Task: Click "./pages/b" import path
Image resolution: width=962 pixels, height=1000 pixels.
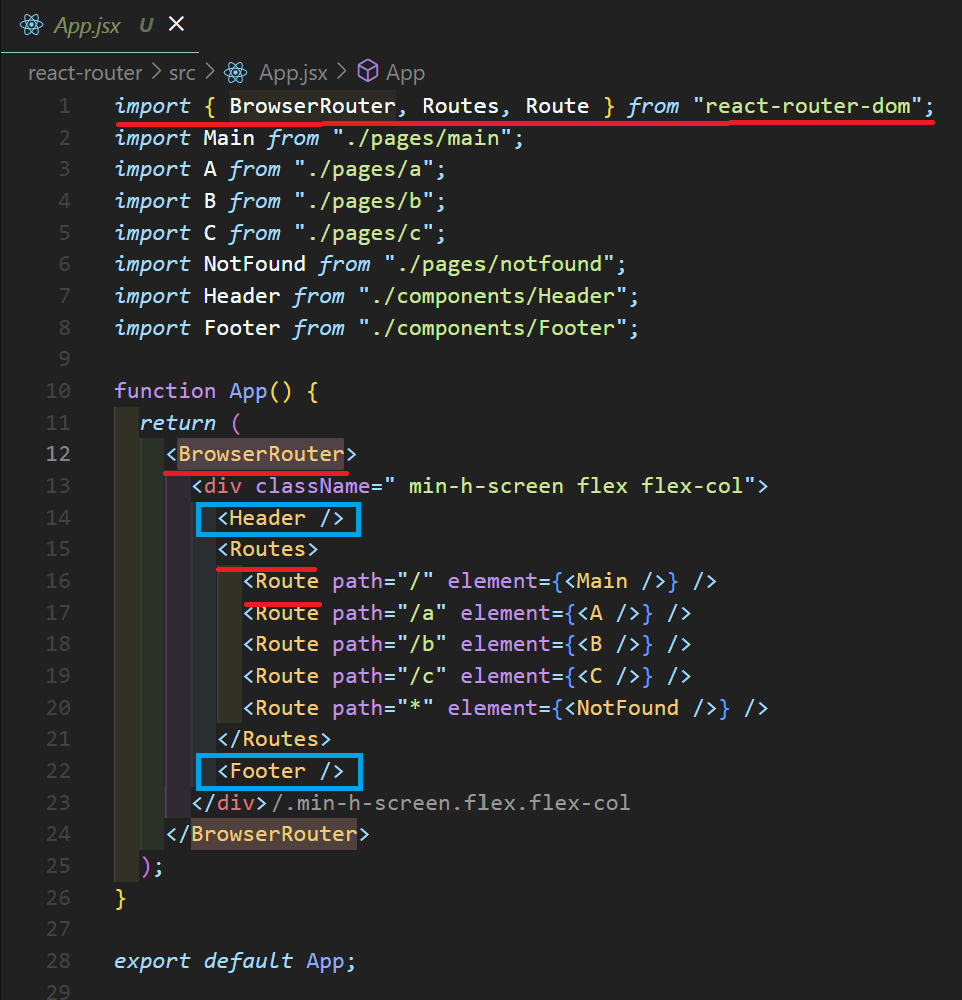Action: coord(364,202)
